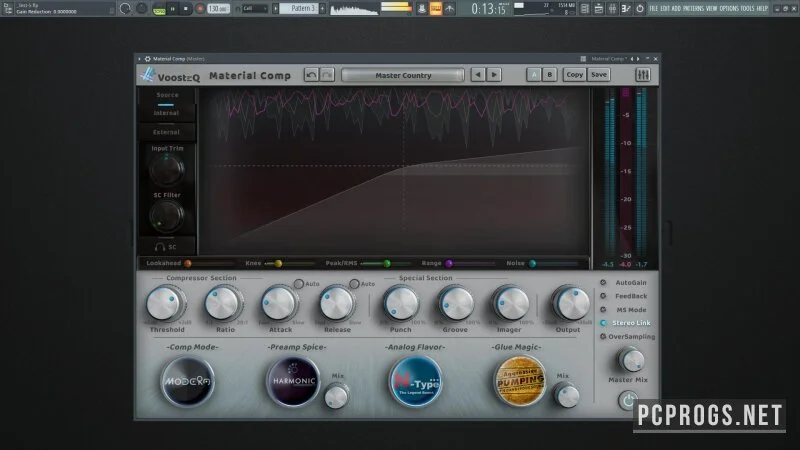Click the Range slider handle
The width and height of the screenshot is (800, 450).
coord(449,264)
